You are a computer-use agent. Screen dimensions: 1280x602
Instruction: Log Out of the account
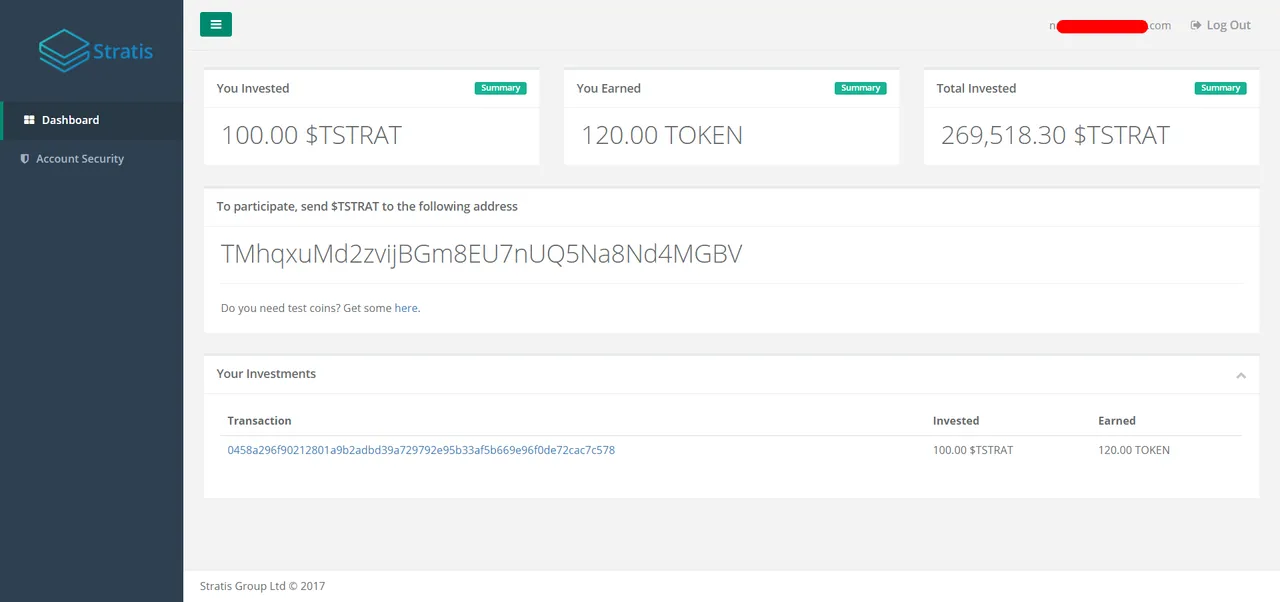pyautogui.click(x=1221, y=25)
